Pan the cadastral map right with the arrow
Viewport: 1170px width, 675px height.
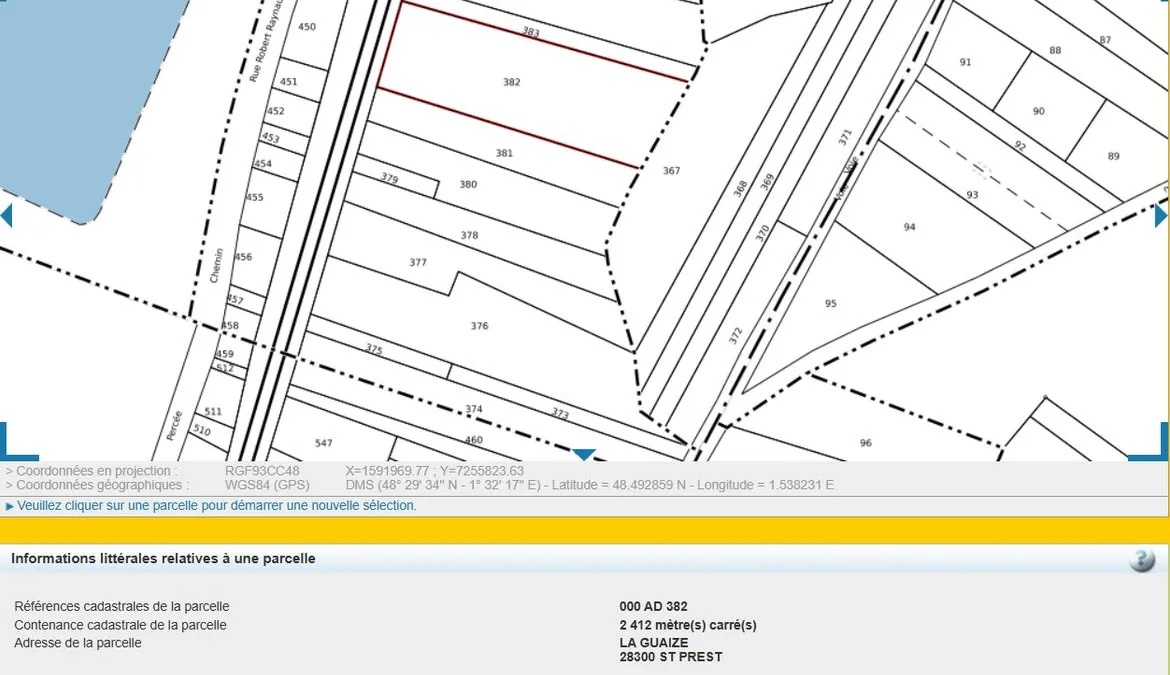(x=1161, y=216)
